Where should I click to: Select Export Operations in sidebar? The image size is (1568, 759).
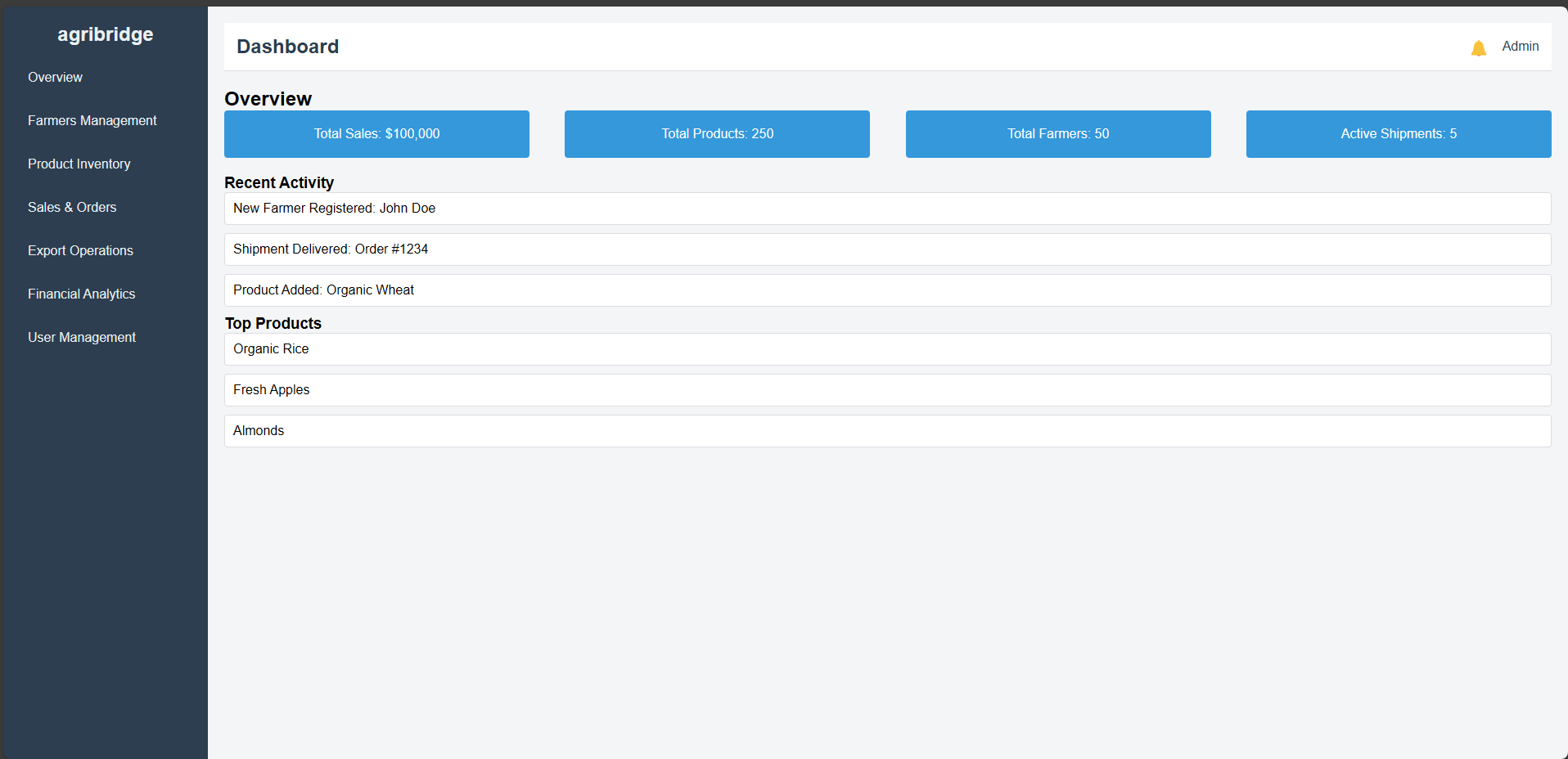pos(80,250)
